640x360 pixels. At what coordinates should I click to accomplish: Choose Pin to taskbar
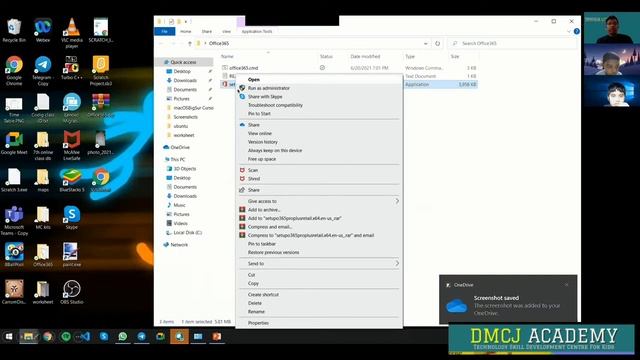[262, 244]
